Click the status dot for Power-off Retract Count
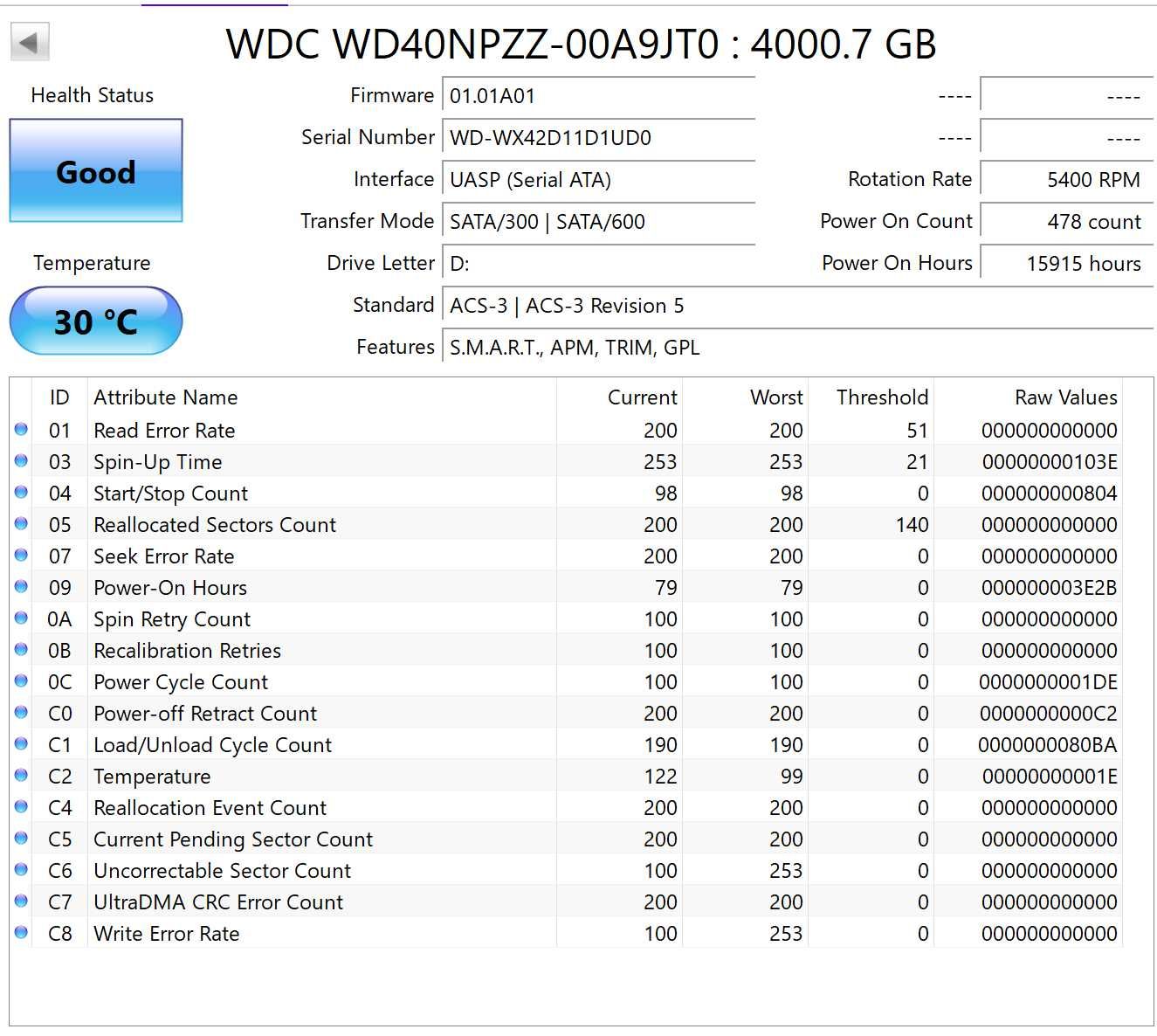1157x1036 pixels. pyautogui.click(x=21, y=712)
